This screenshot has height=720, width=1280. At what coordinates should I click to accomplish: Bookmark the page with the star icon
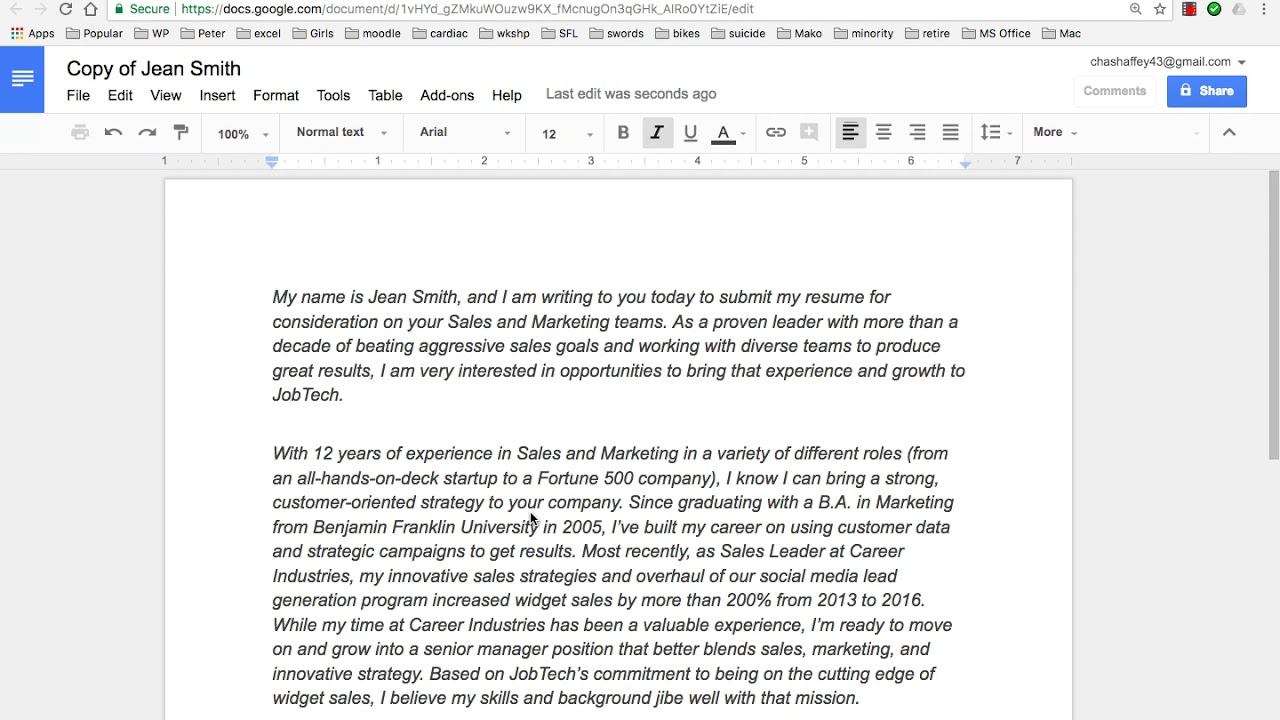click(x=1160, y=9)
